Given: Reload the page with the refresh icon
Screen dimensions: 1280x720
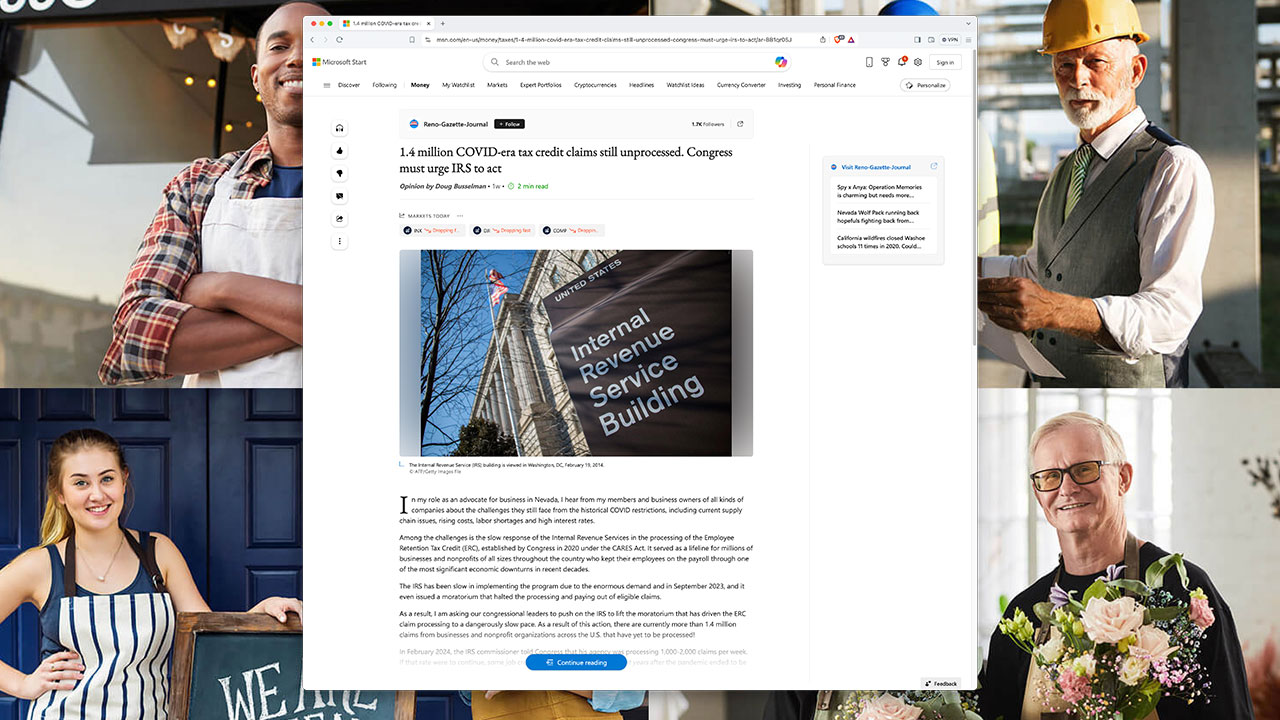Looking at the screenshot, I should point(339,39).
